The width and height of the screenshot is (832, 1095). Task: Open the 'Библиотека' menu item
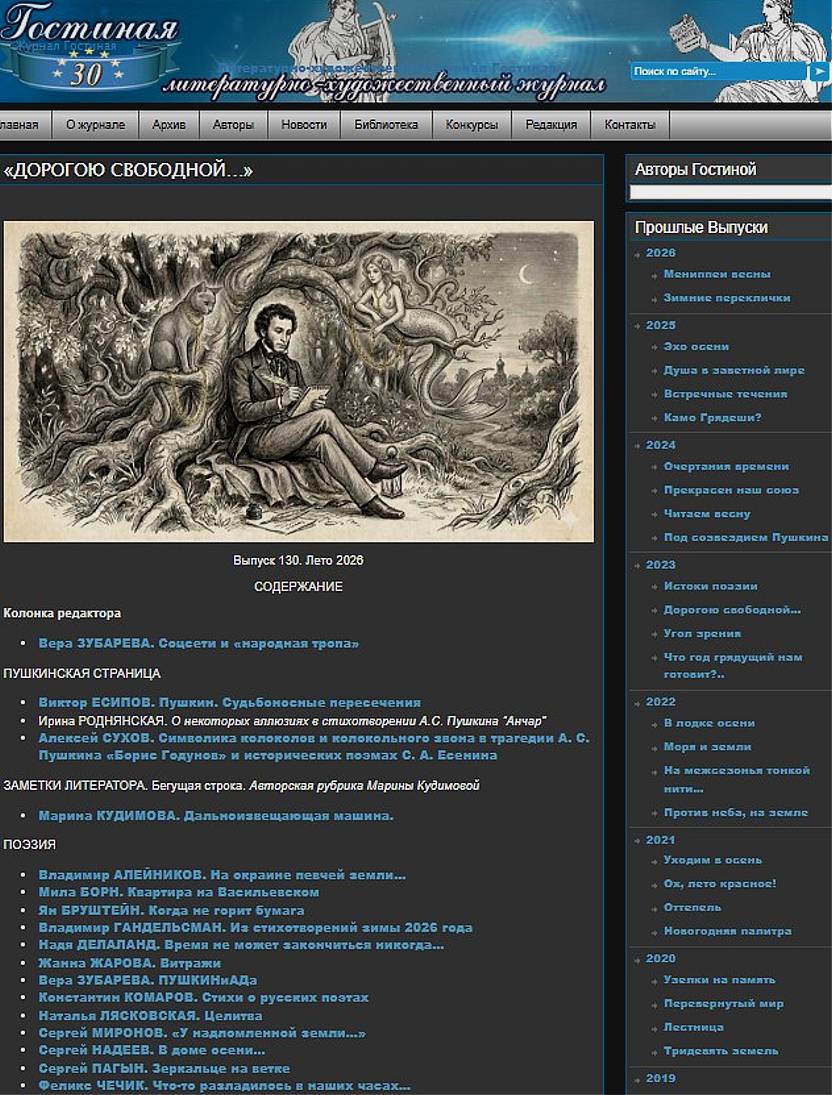(x=386, y=125)
